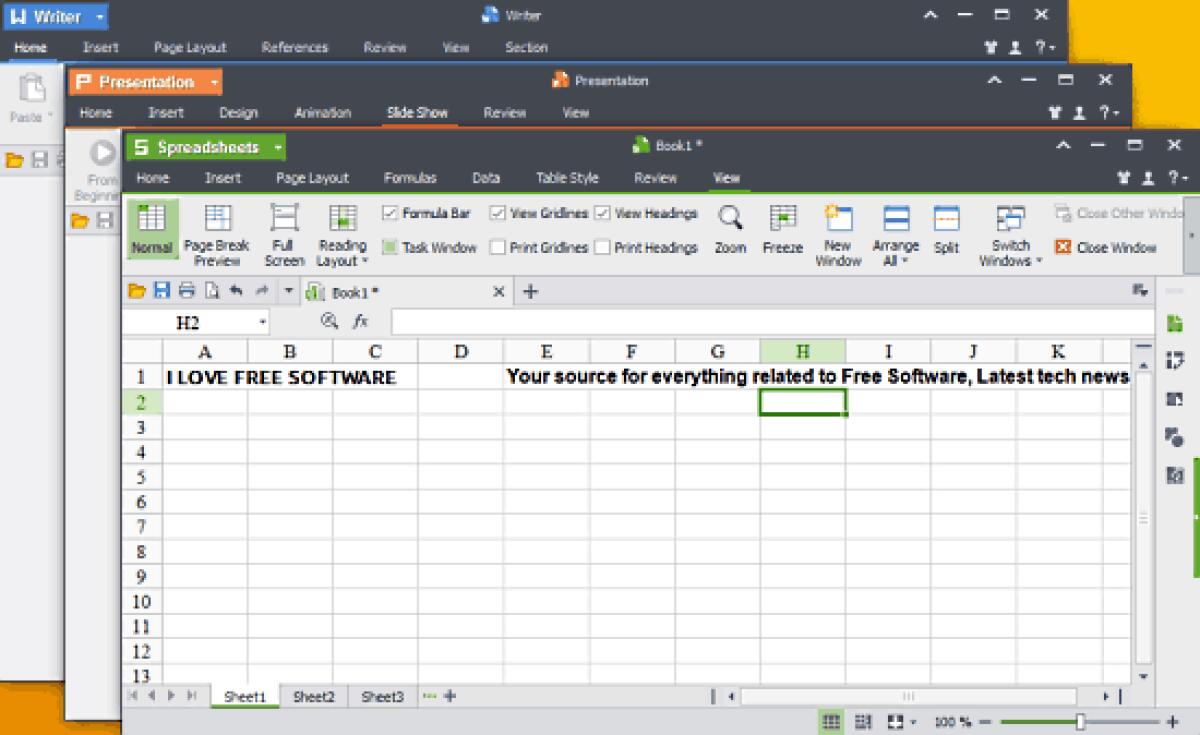Disable View Headings
This screenshot has height=735, width=1200.
(x=602, y=213)
